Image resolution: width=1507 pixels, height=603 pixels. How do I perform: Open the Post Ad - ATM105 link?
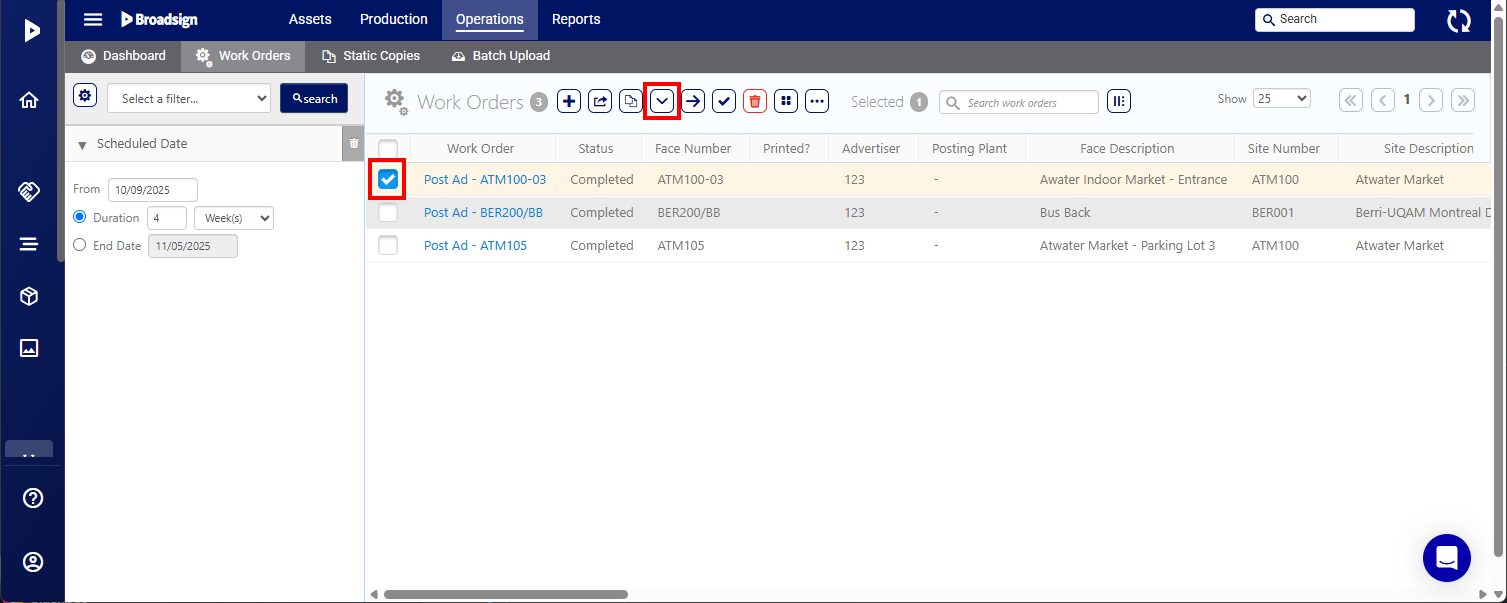[x=475, y=246]
